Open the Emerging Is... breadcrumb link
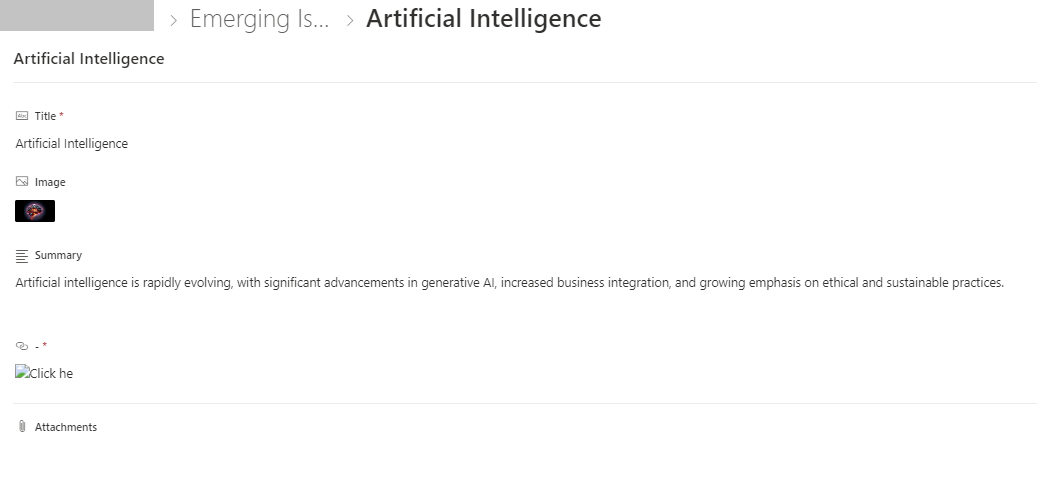This screenshot has width=1037, height=489. click(x=259, y=19)
